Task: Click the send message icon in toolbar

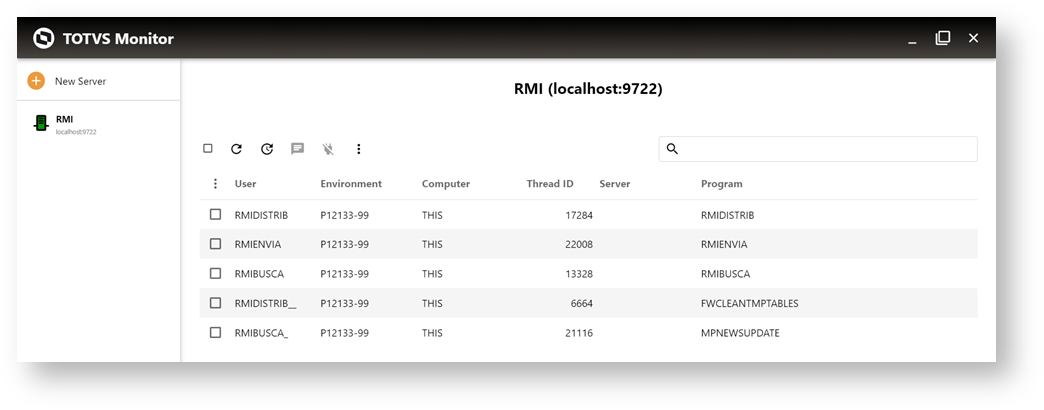Action: point(298,149)
